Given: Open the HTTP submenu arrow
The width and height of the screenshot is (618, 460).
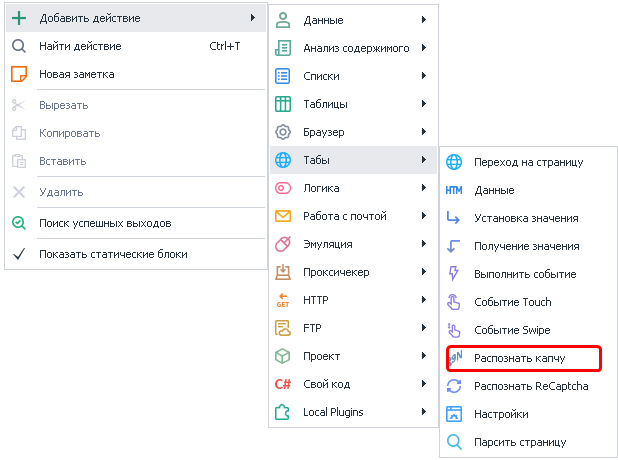Looking at the screenshot, I should tap(424, 300).
